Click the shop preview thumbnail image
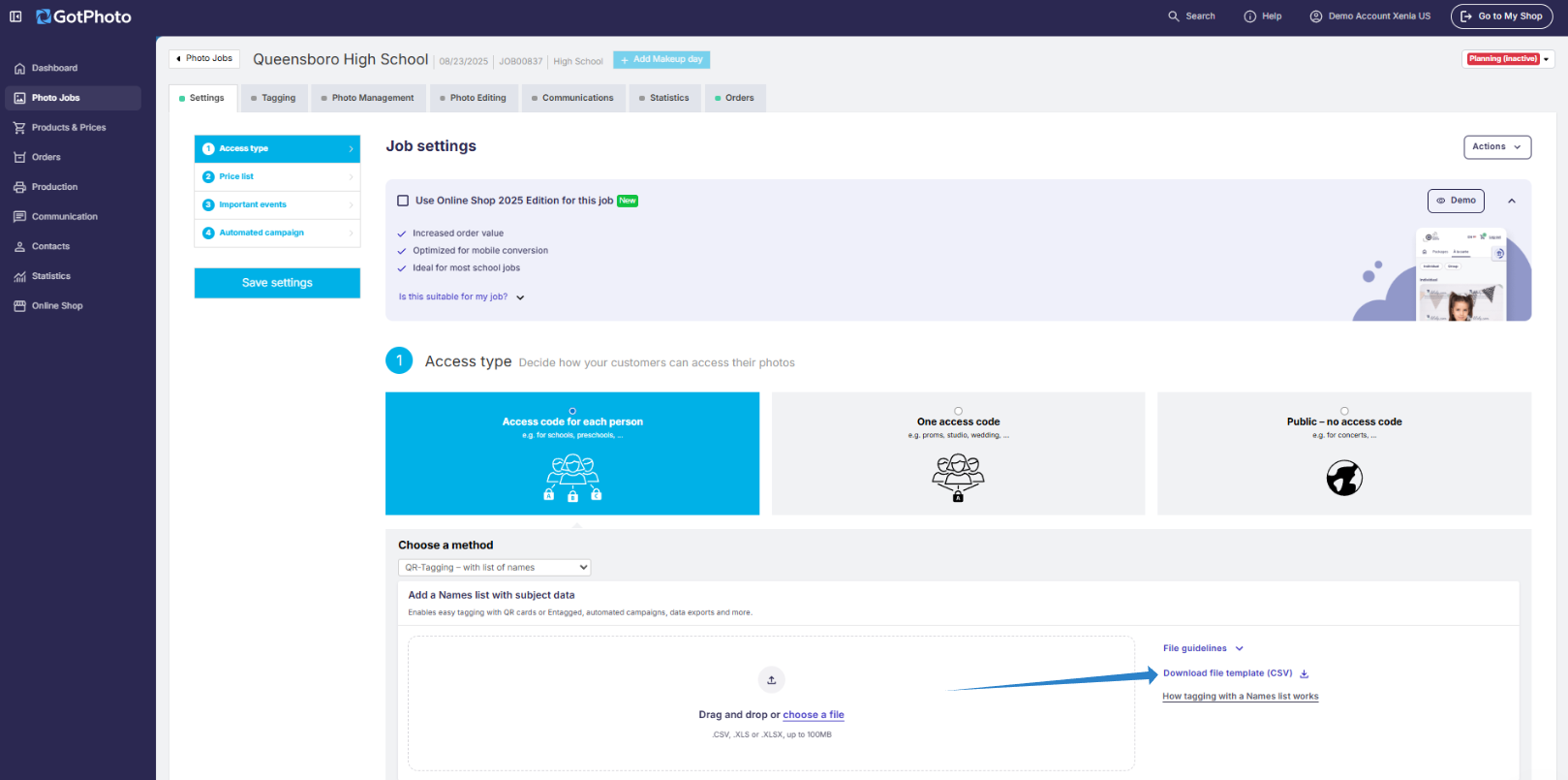The height and width of the screenshot is (780, 1568). pyautogui.click(x=1461, y=274)
